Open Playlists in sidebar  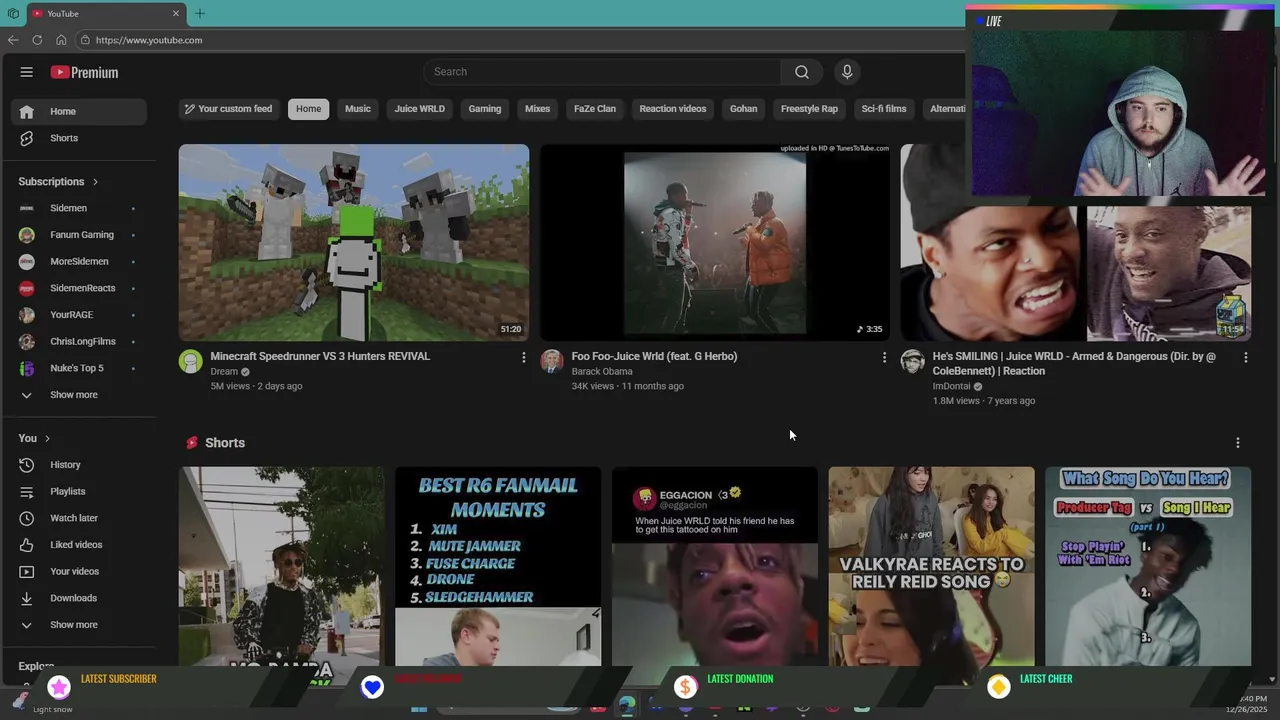point(78,492)
